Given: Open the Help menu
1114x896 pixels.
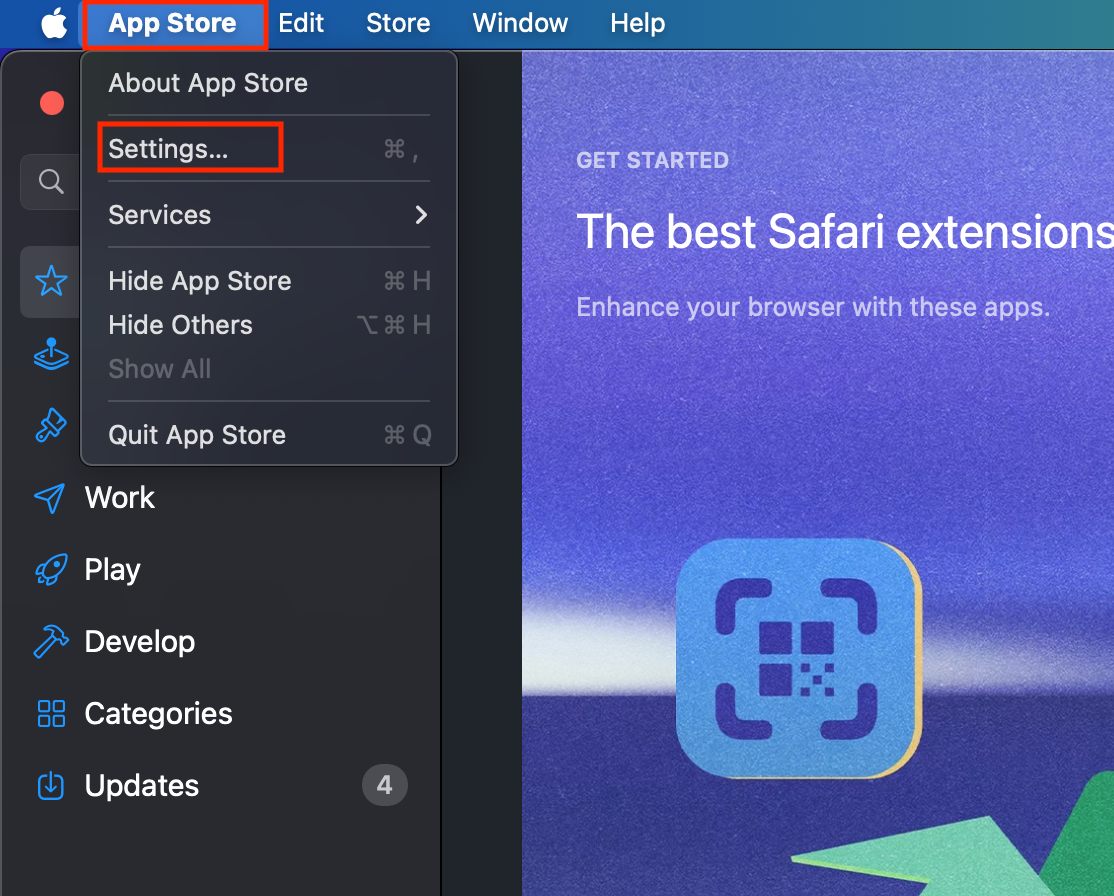Looking at the screenshot, I should point(637,23).
